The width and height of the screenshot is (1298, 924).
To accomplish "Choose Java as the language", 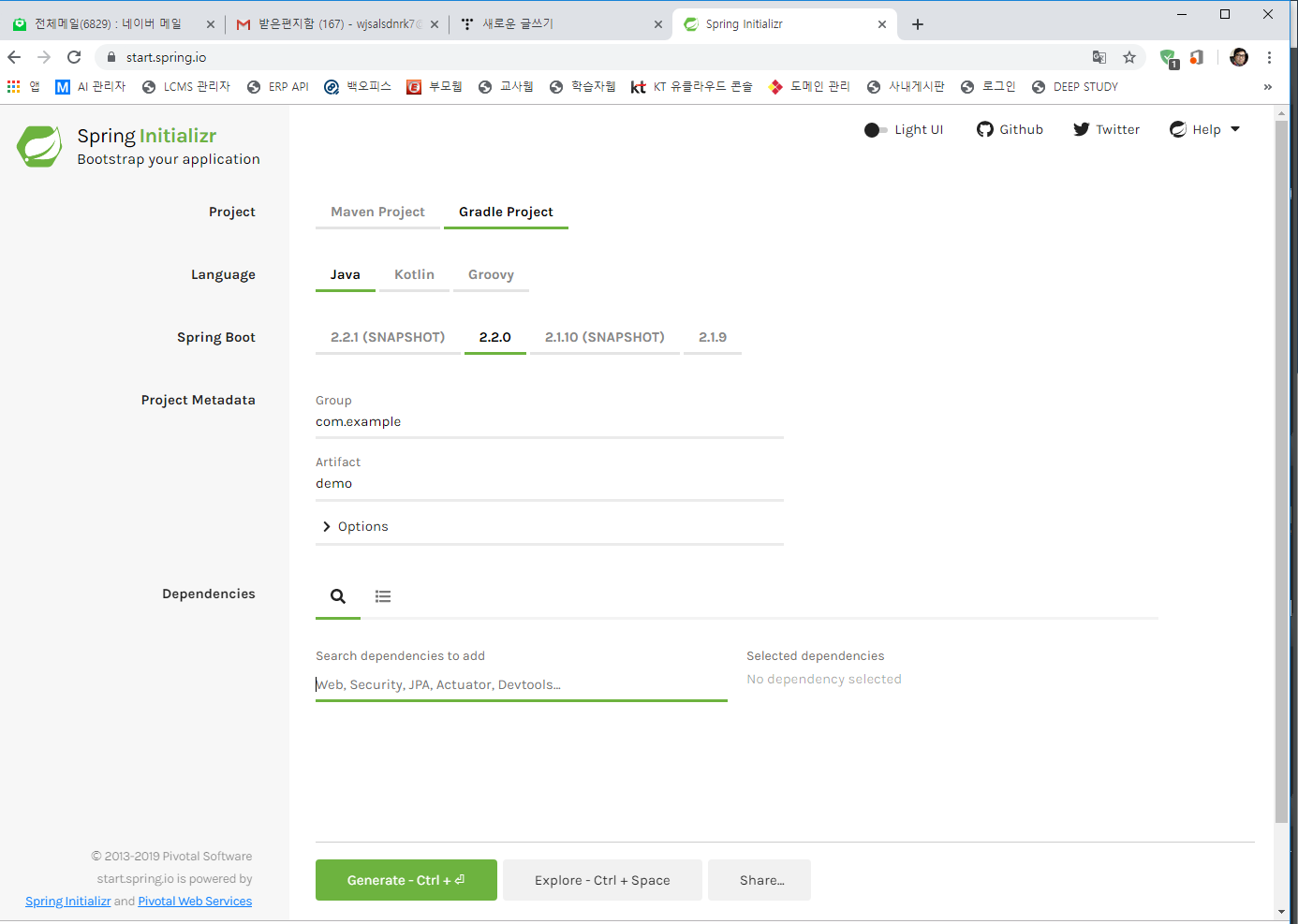I will (345, 274).
